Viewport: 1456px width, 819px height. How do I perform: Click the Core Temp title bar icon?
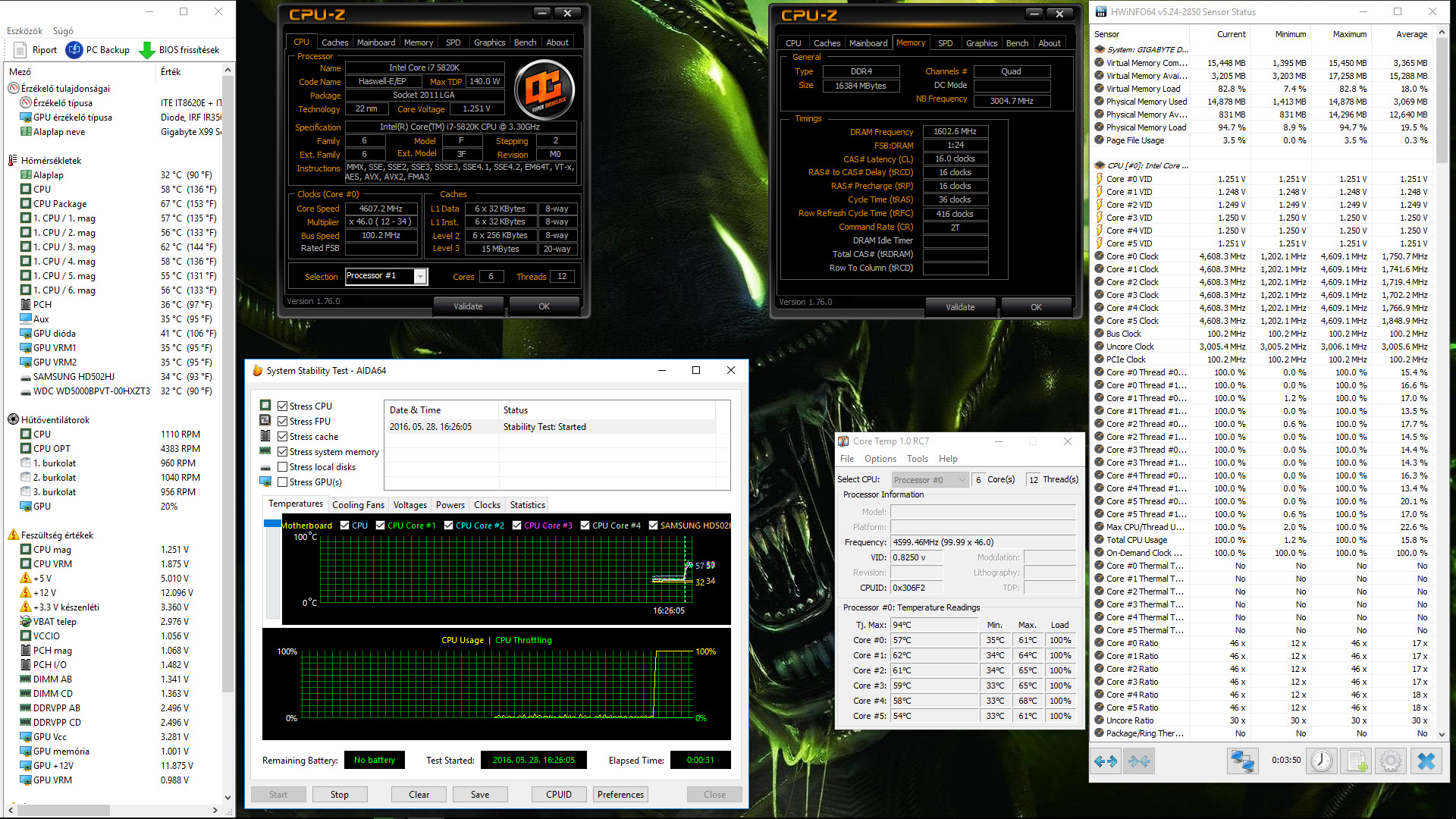click(843, 441)
